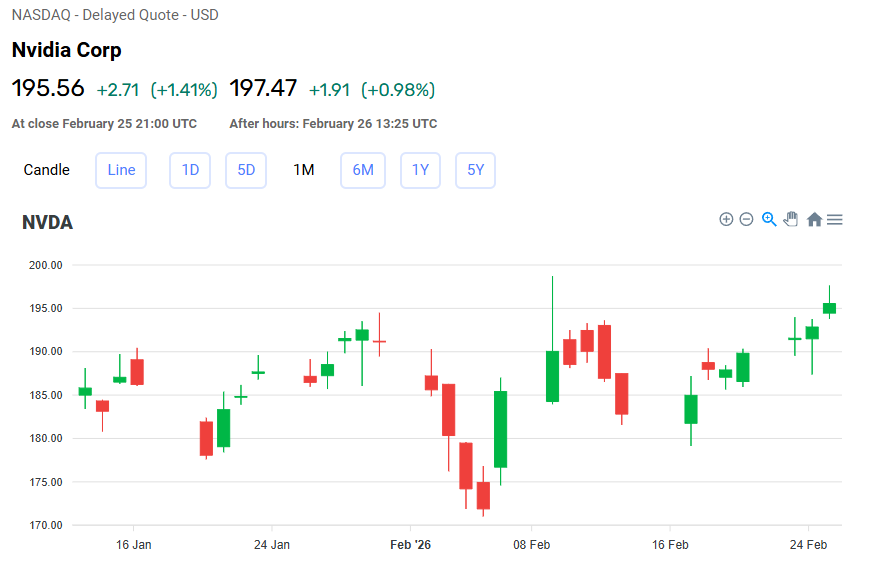Click the 180.00 y-axis label
This screenshot has width=882, height=577.
46,438
